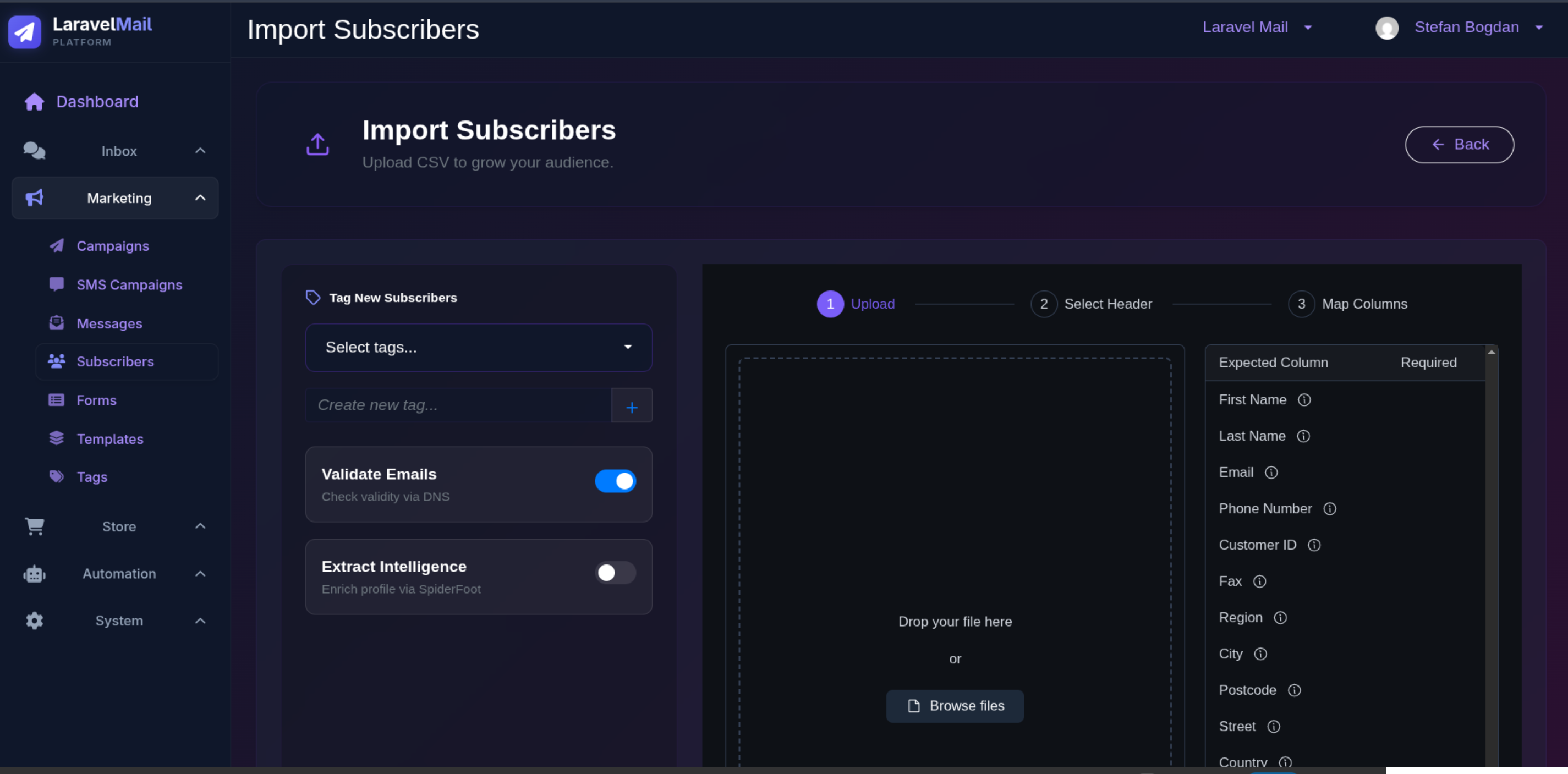Click the info icon beside First Name
Screen dimensions: 1568x774
coord(1304,400)
